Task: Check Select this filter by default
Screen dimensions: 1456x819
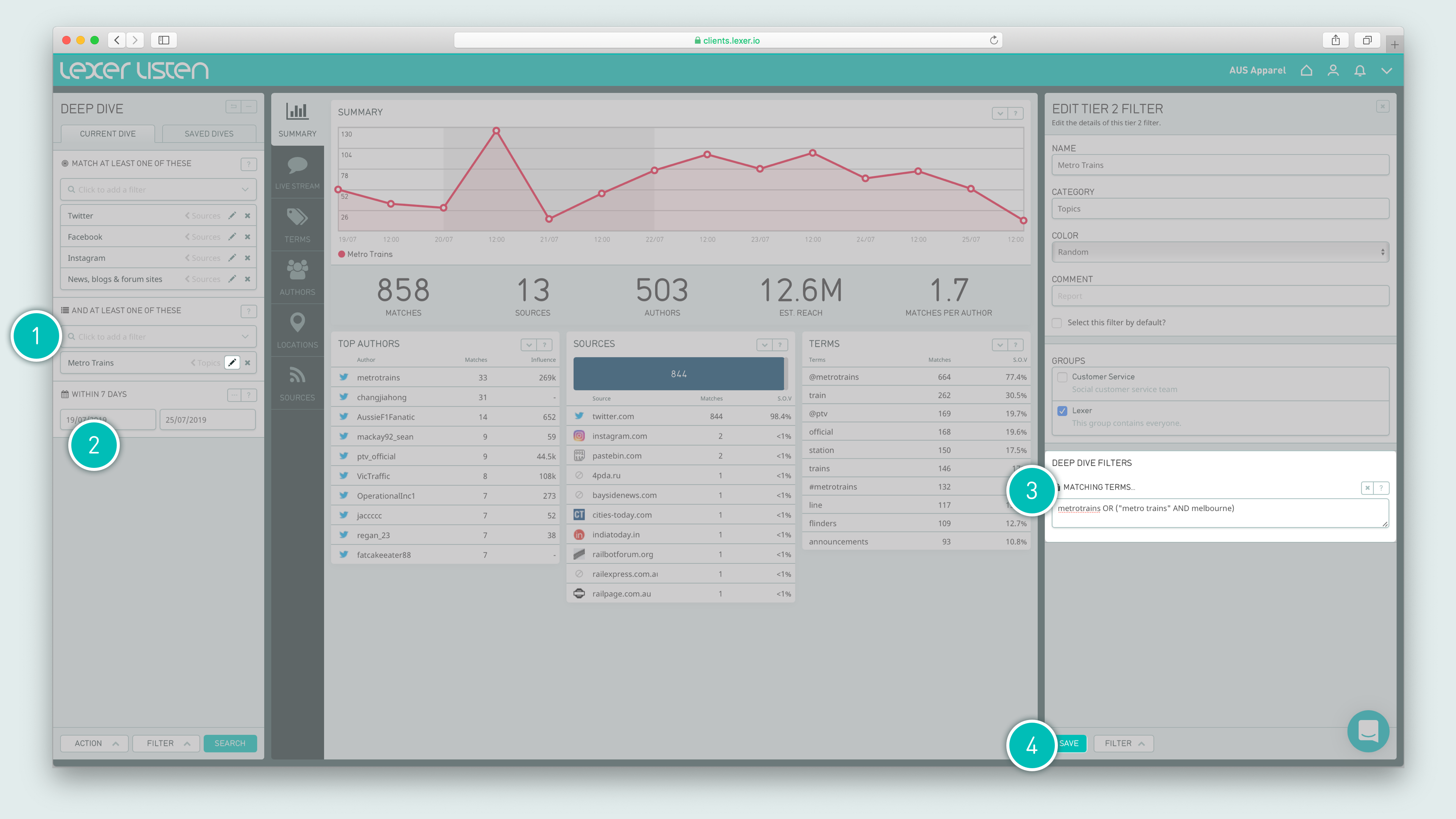Action: click(x=1056, y=323)
